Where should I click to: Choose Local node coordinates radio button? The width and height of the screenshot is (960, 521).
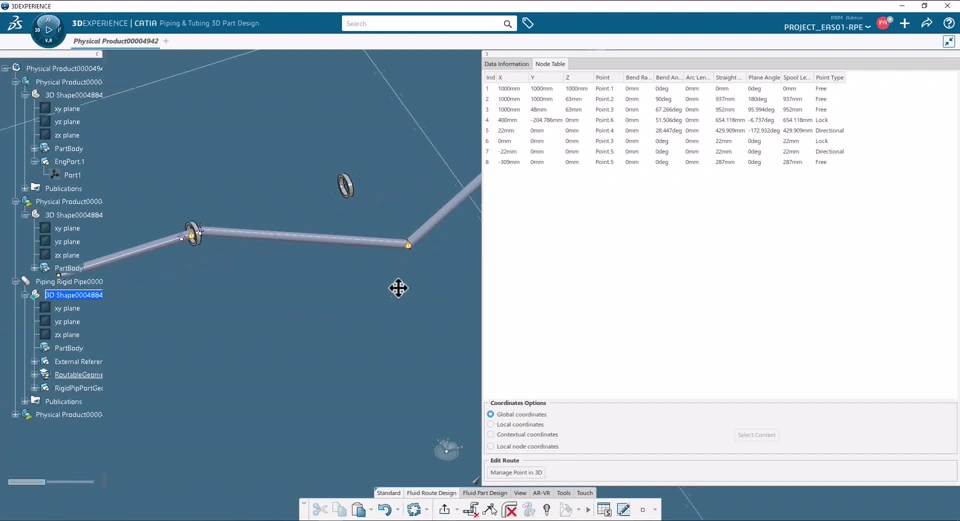click(x=491, y=446)
